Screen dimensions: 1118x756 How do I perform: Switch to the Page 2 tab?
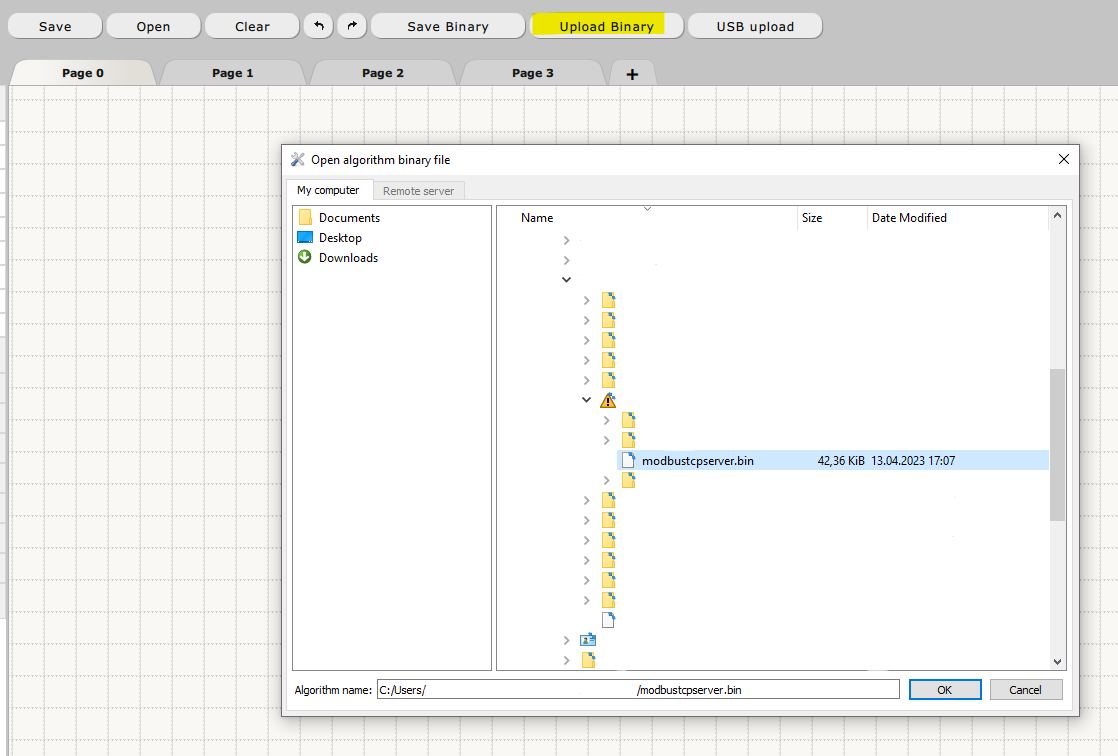[383, 73]
